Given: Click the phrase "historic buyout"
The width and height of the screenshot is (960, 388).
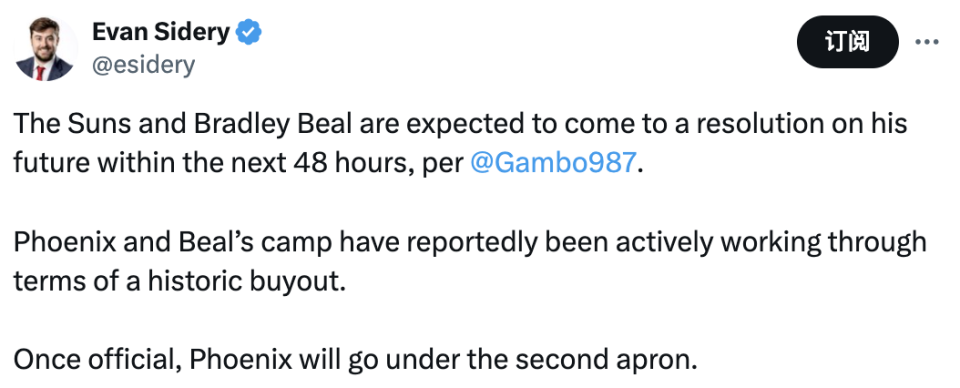Looking at the screenshot, I should (243, 282).
